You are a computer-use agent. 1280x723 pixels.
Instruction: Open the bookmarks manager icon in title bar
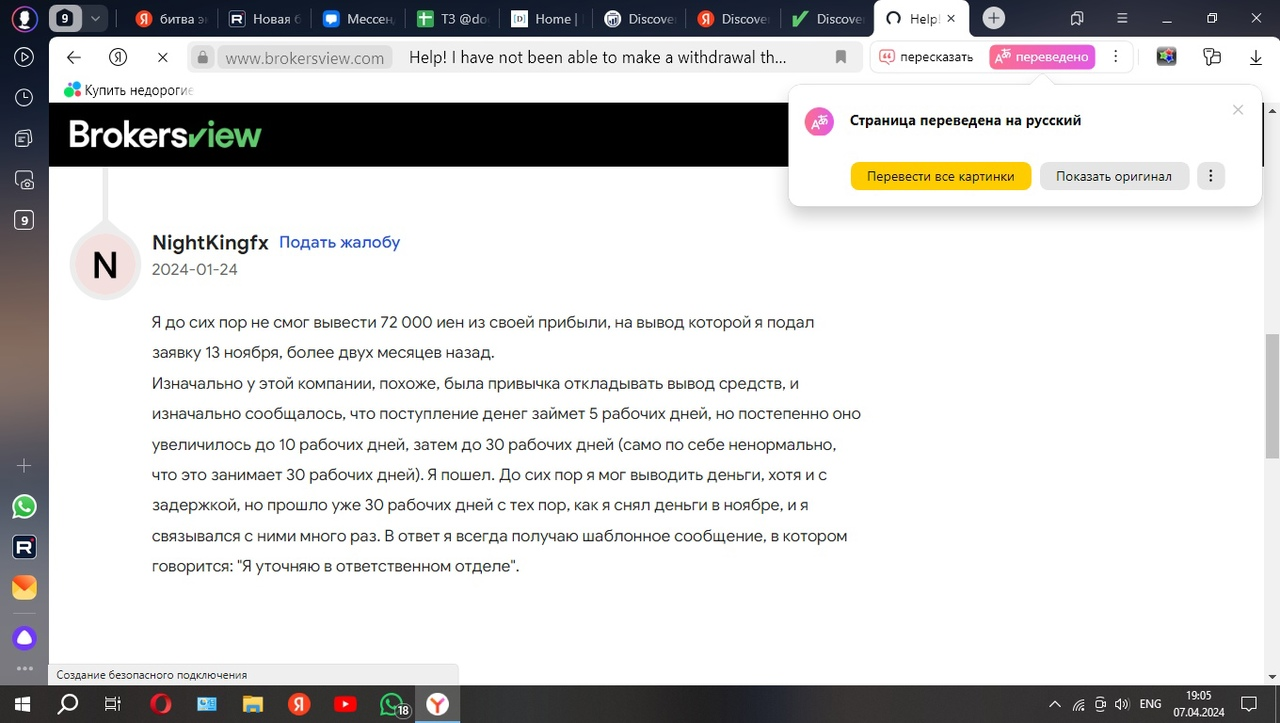point(1077,18)
